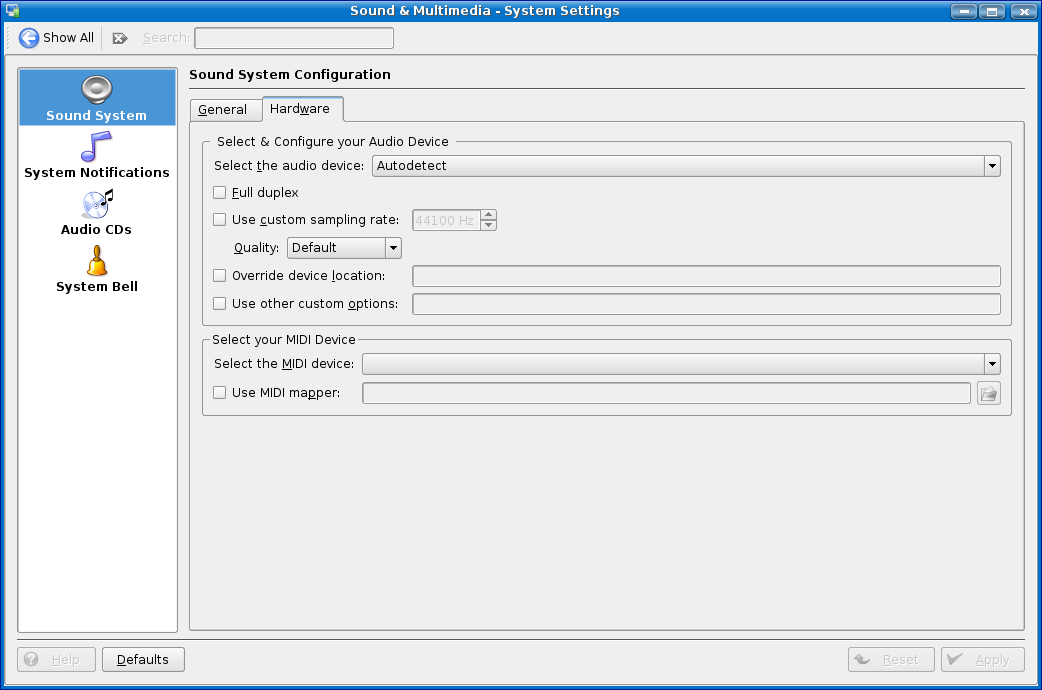Open the window menu icon in title bar
1042x690 pixels.
13,11
